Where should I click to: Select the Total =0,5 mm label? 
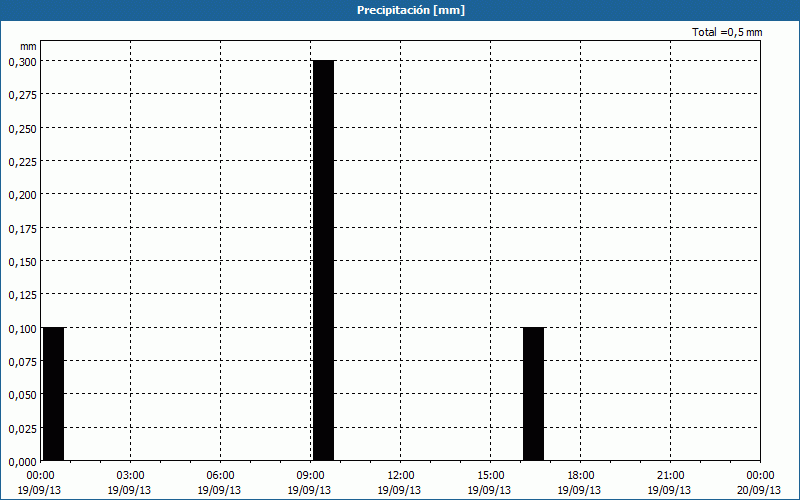coord(727,32)
